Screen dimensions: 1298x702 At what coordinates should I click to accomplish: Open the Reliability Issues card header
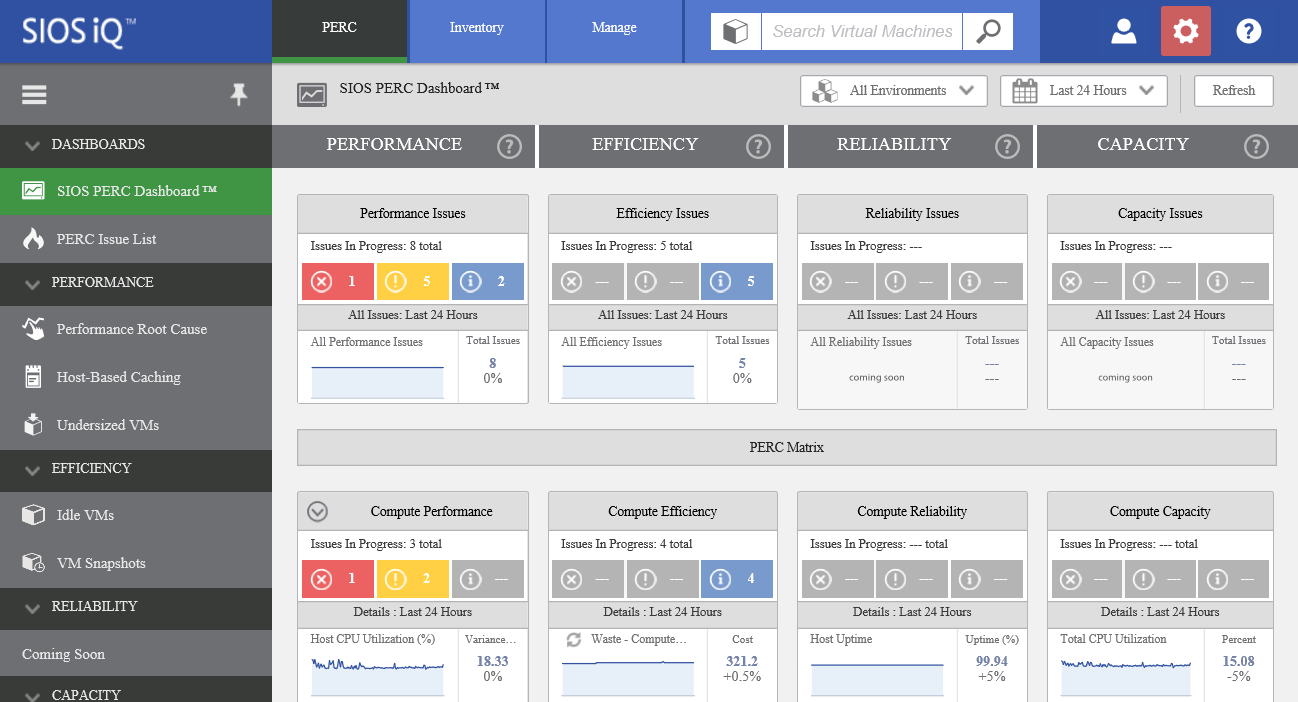point(912,213)
